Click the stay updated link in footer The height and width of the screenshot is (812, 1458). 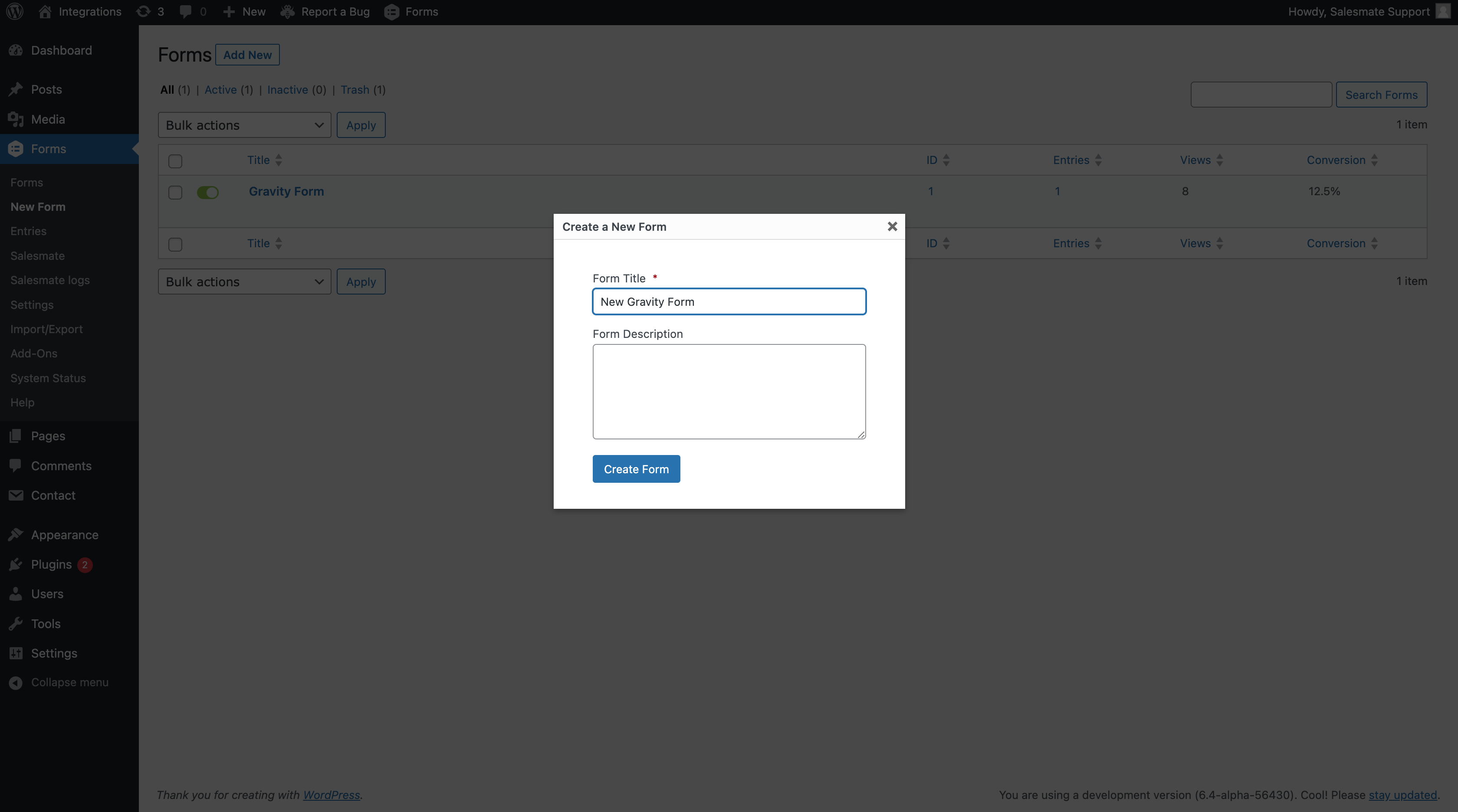1402,795
